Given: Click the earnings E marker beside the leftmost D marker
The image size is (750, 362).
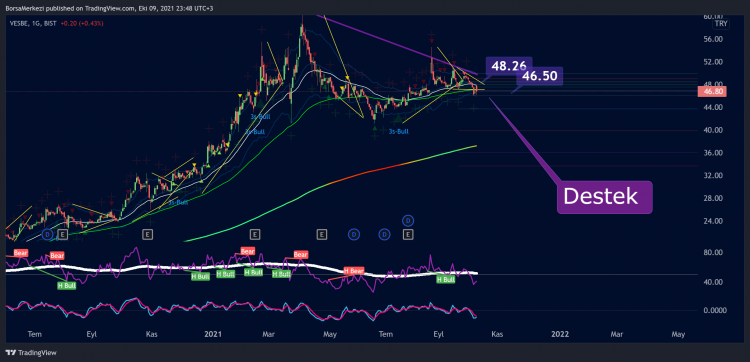Looking at the screenshot, I should coord(63,234).
